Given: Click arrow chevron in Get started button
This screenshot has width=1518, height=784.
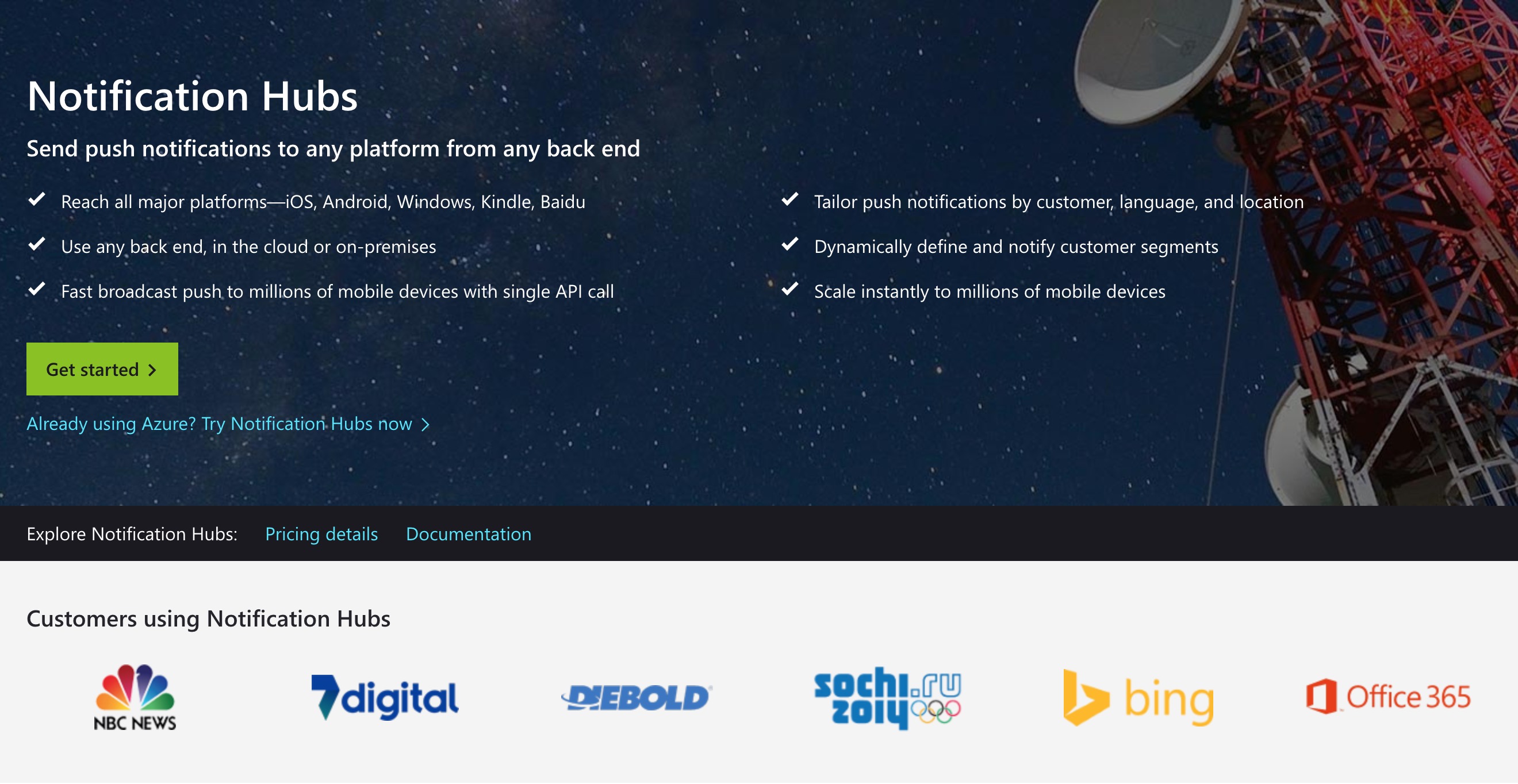Looking at the screenshot, I should 152,370.
